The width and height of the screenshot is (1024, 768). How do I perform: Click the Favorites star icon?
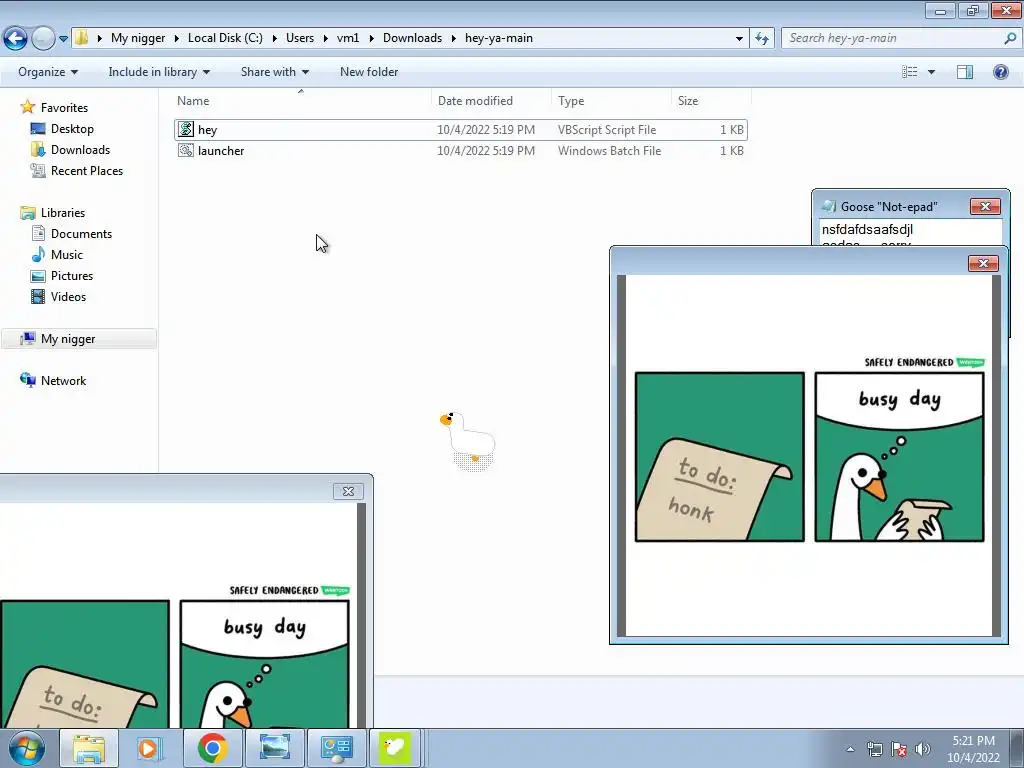coord(27,106)
